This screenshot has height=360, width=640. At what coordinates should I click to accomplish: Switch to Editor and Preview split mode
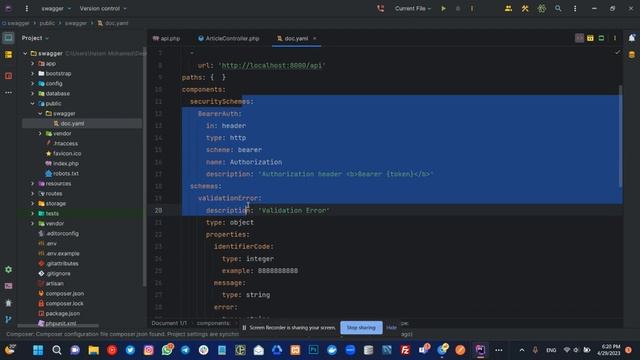[x=590, y=38]
